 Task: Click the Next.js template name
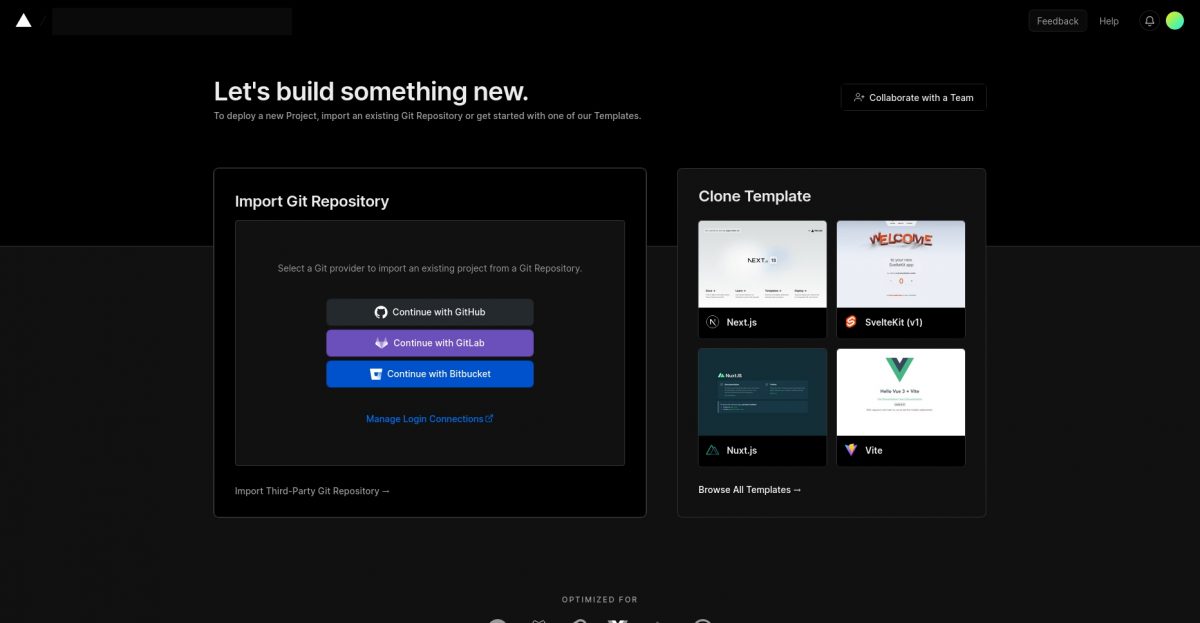(x=742, y=322)
